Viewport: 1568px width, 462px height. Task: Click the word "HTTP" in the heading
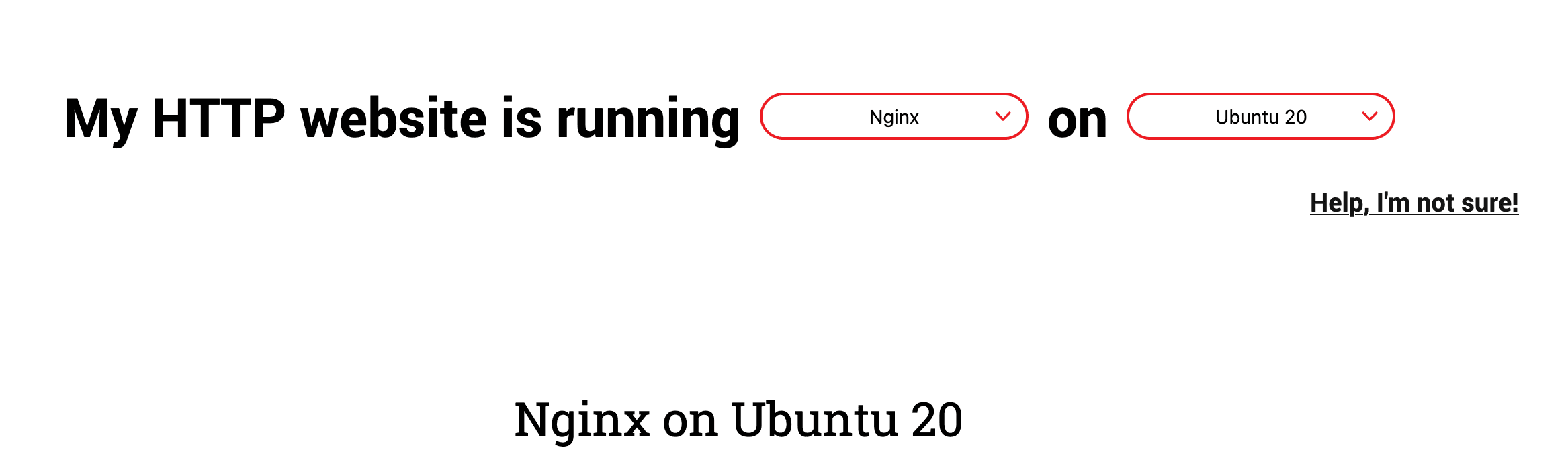219,118
